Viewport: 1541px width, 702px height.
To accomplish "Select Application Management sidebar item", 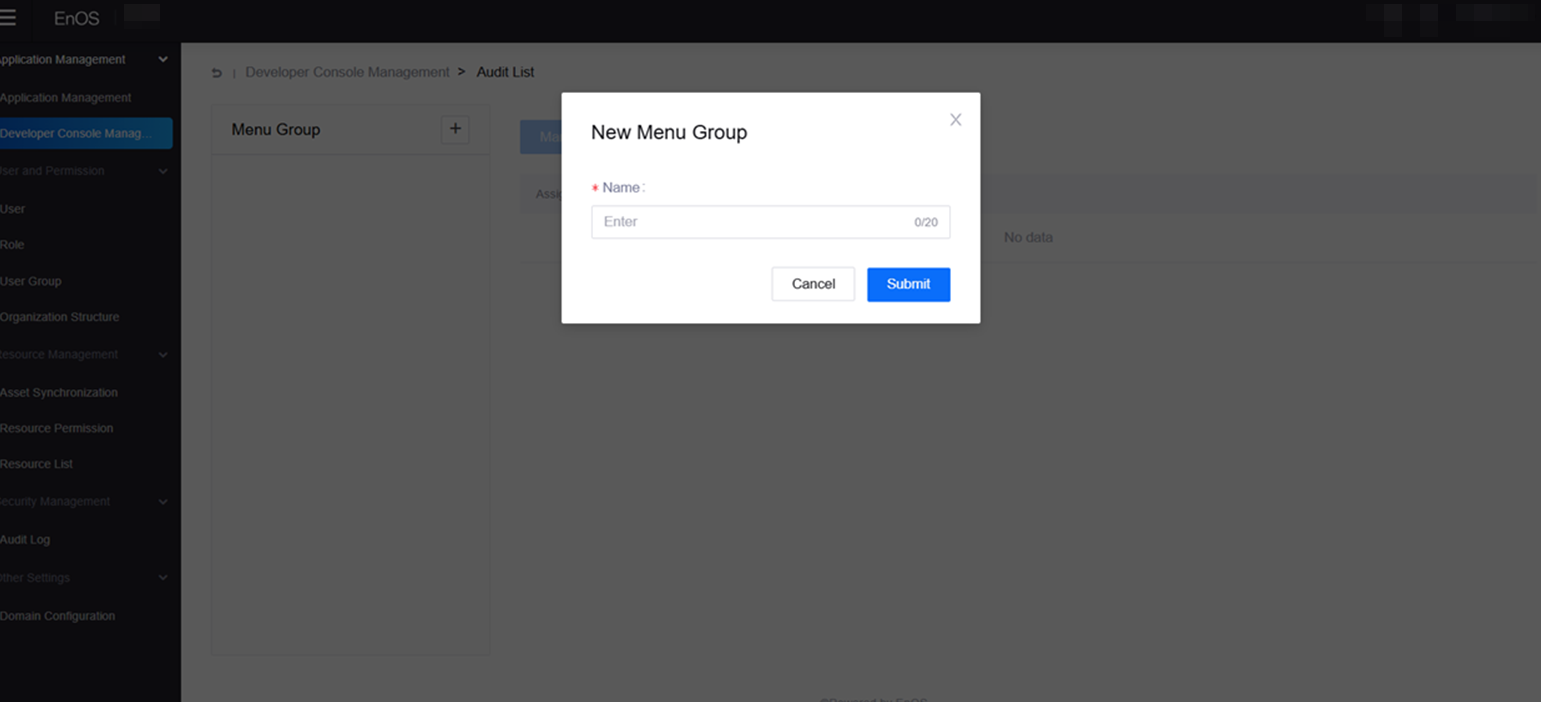I will click(x=66, y=98).
